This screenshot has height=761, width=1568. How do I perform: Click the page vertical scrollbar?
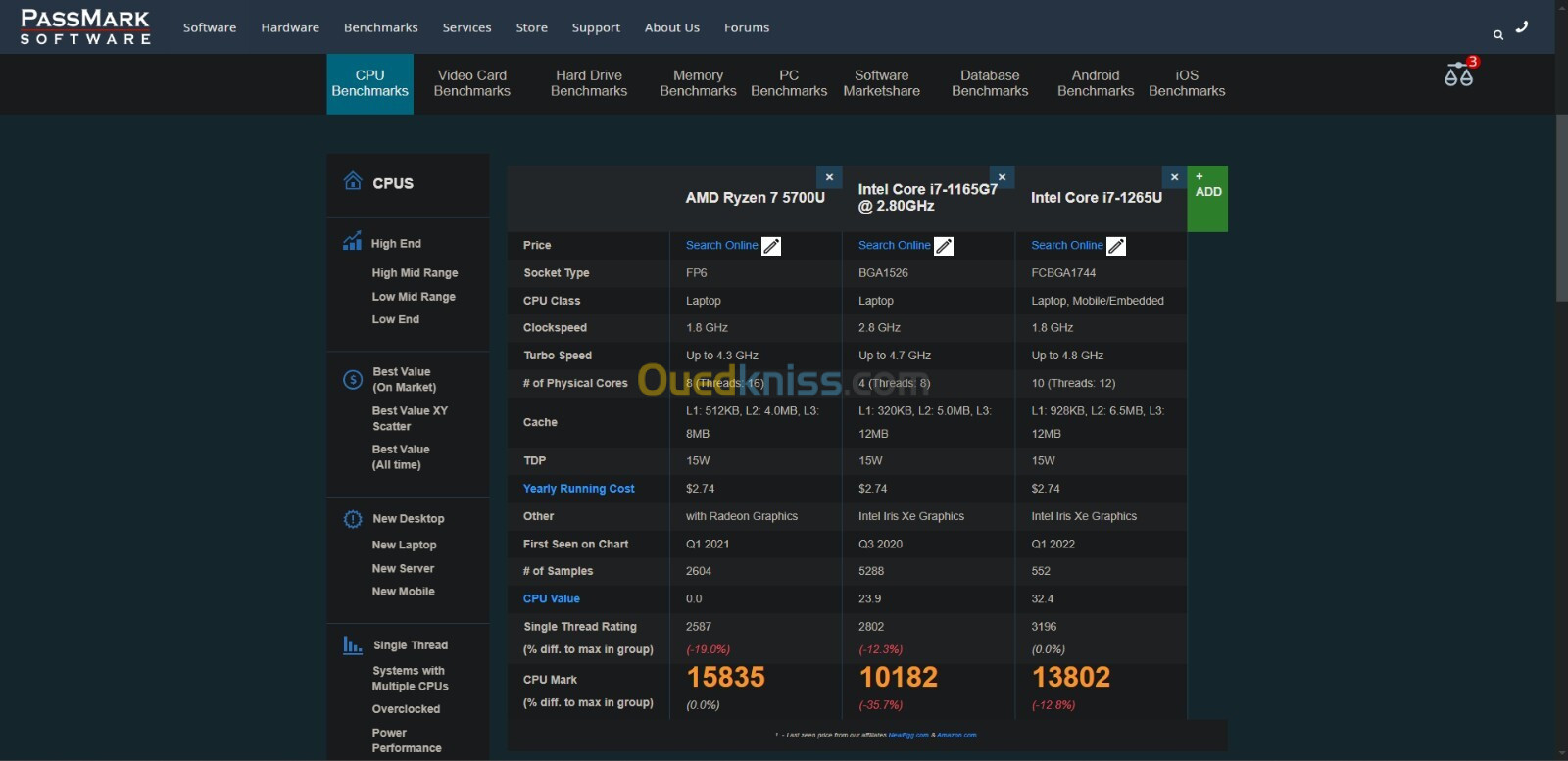(1561, 206)
